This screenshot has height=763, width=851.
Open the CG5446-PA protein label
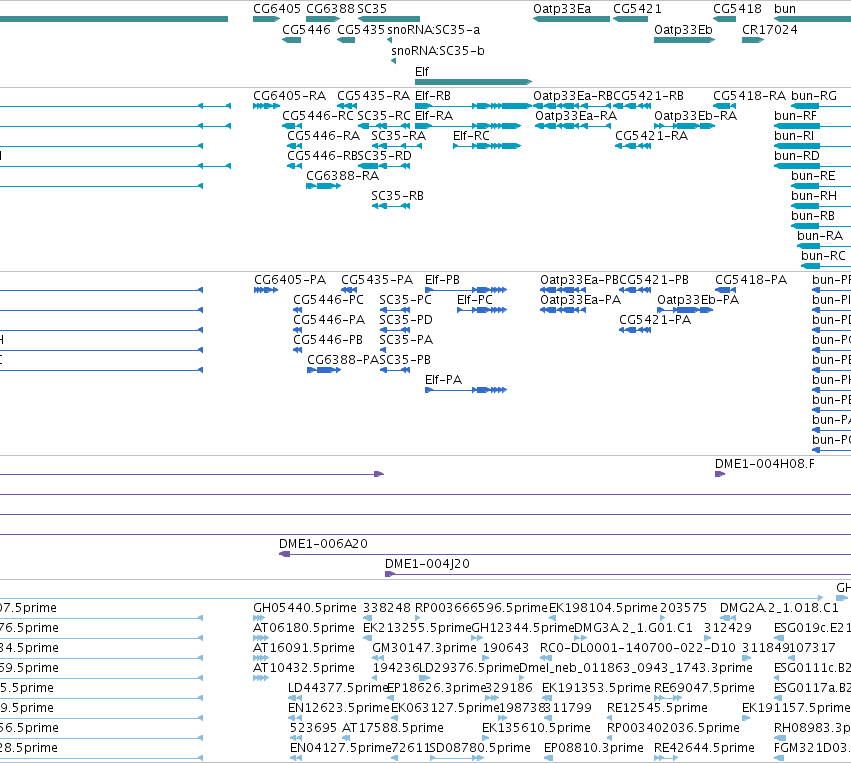pyautogui.click(x=329, y=320)
